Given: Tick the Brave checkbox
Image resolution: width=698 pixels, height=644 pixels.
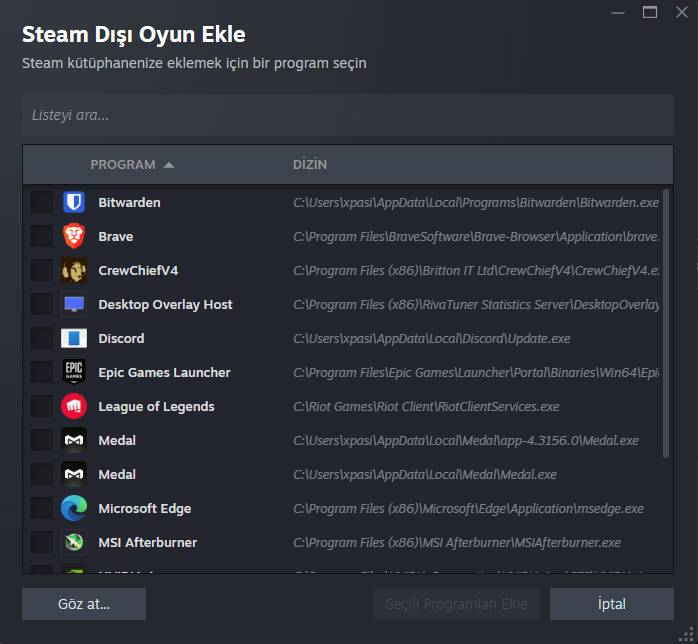Looking at the screenshot, I should coord(42,236).
